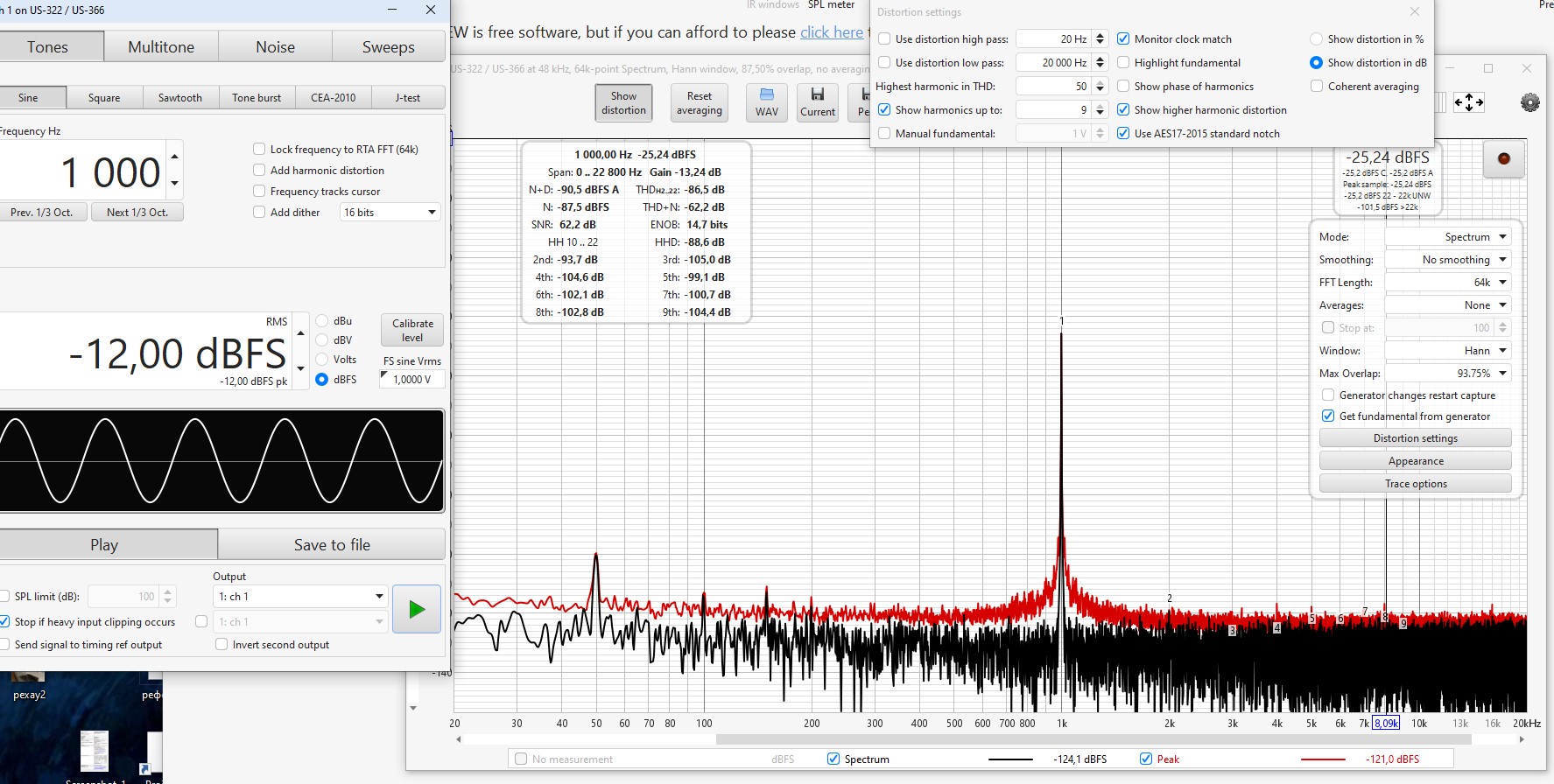Select the Show distortion in % radio button
The image size is (1554, 784).
(x=1316, y=38)
